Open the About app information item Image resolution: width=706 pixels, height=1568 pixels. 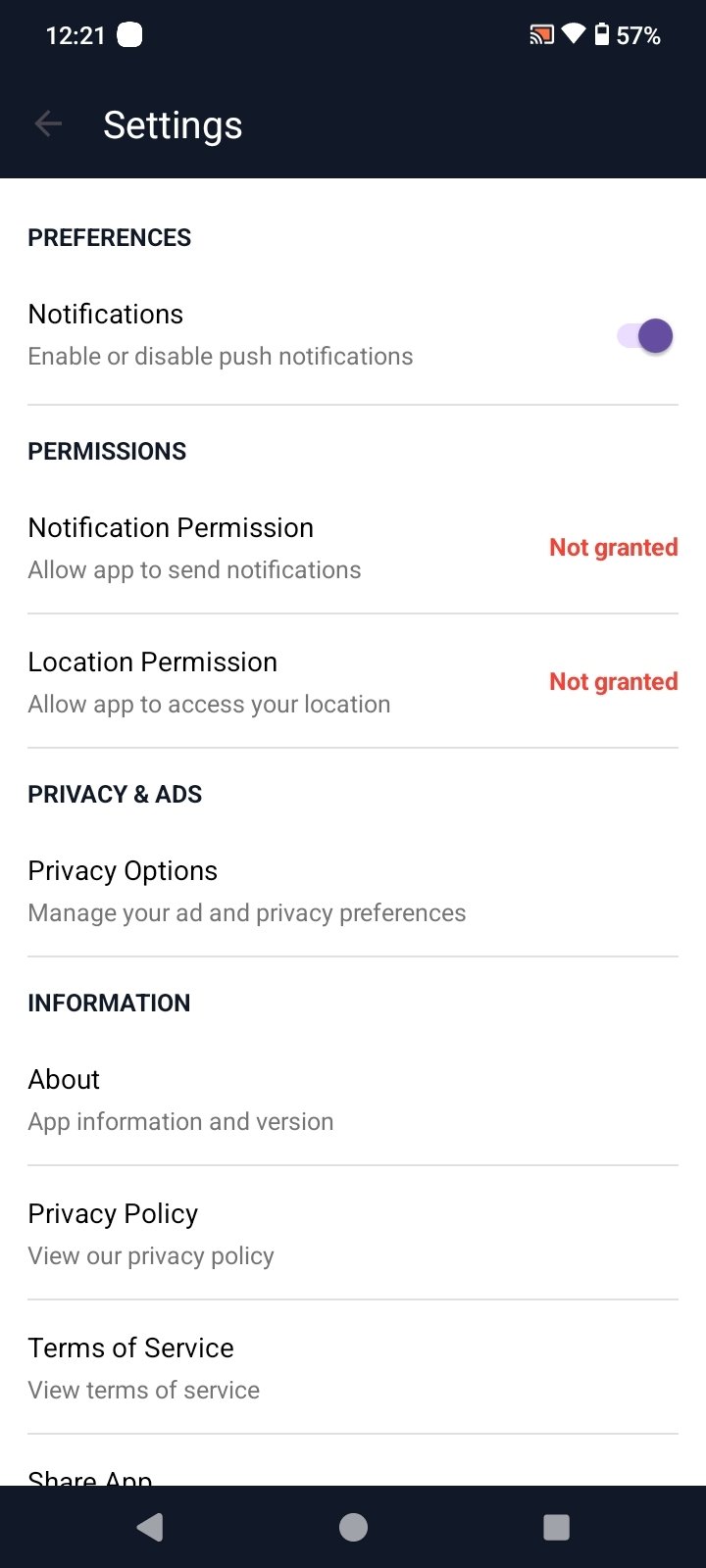click(180, 1099)
